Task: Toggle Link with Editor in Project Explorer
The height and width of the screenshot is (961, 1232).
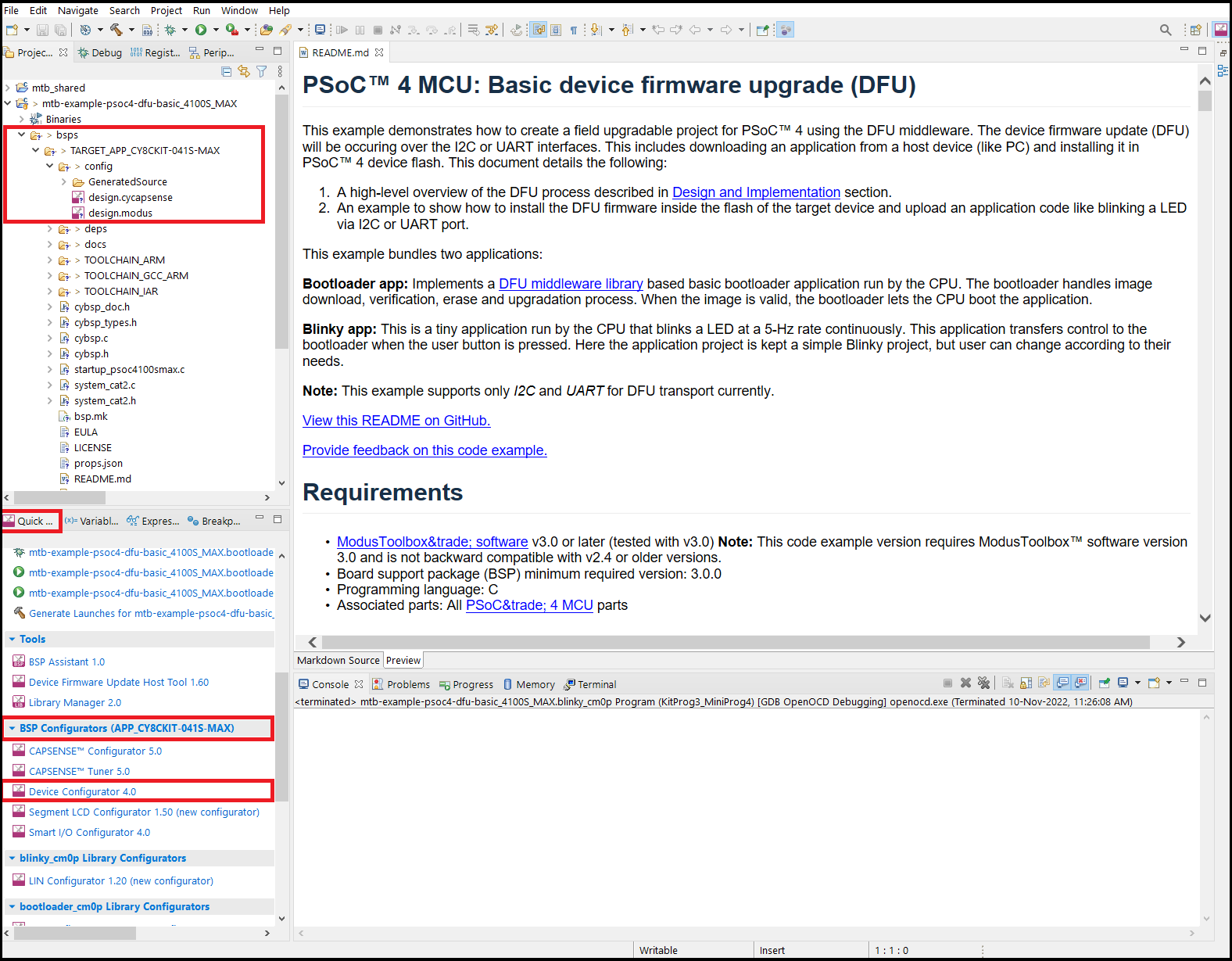Action: (244, 71)
